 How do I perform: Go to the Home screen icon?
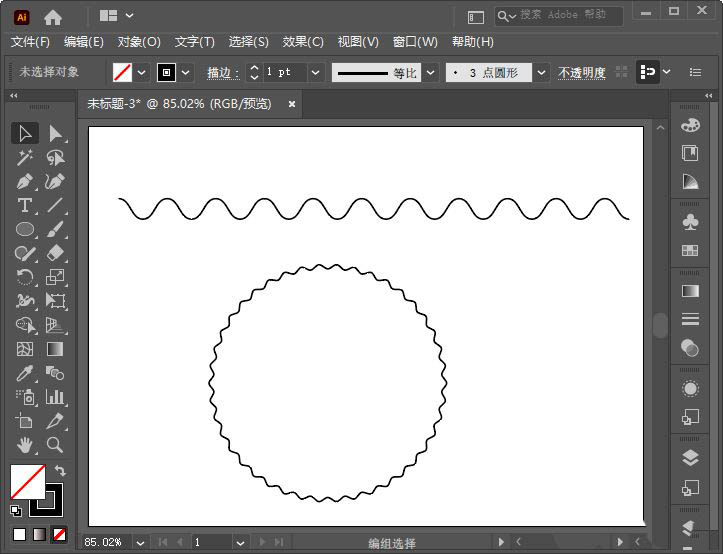click(x=53, y=18)
